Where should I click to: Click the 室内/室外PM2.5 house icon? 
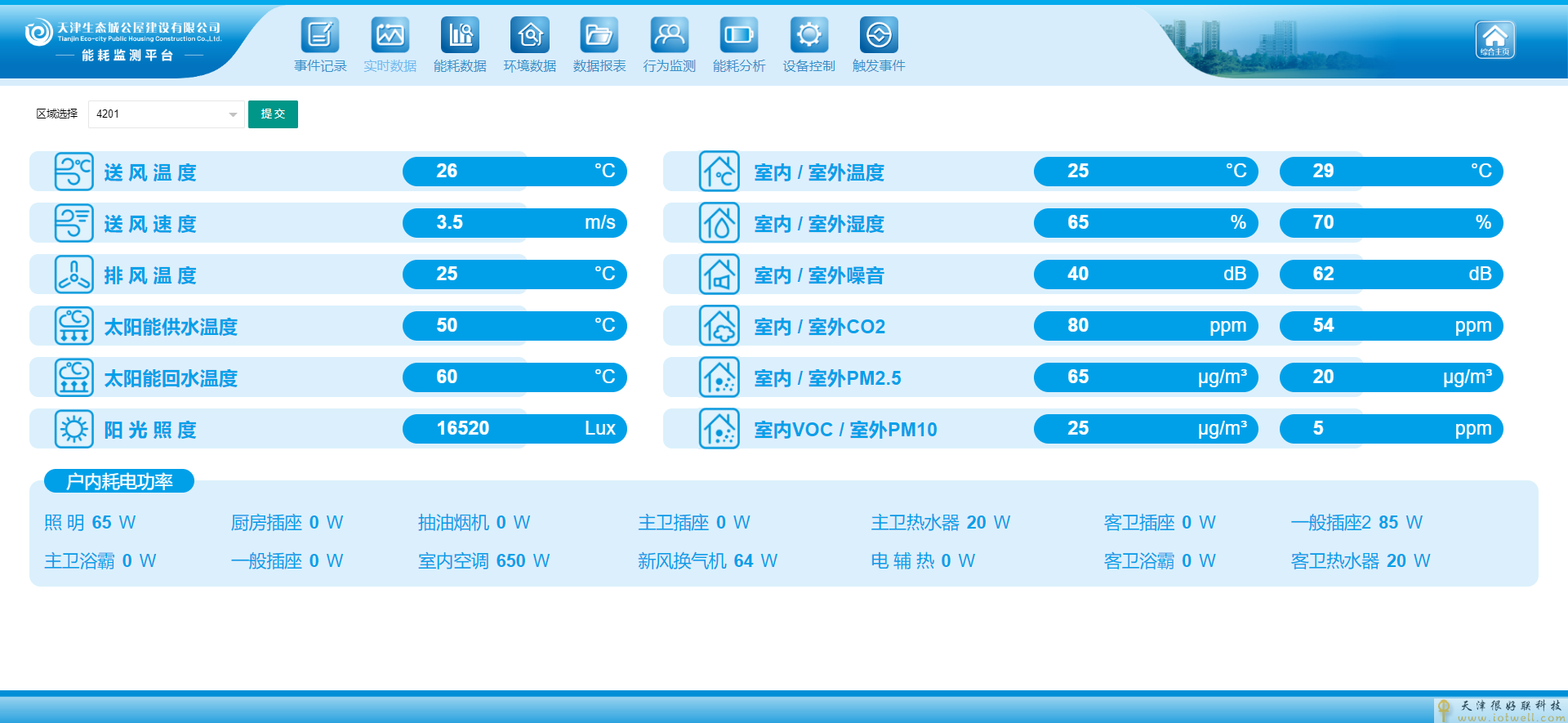[719, 377]
